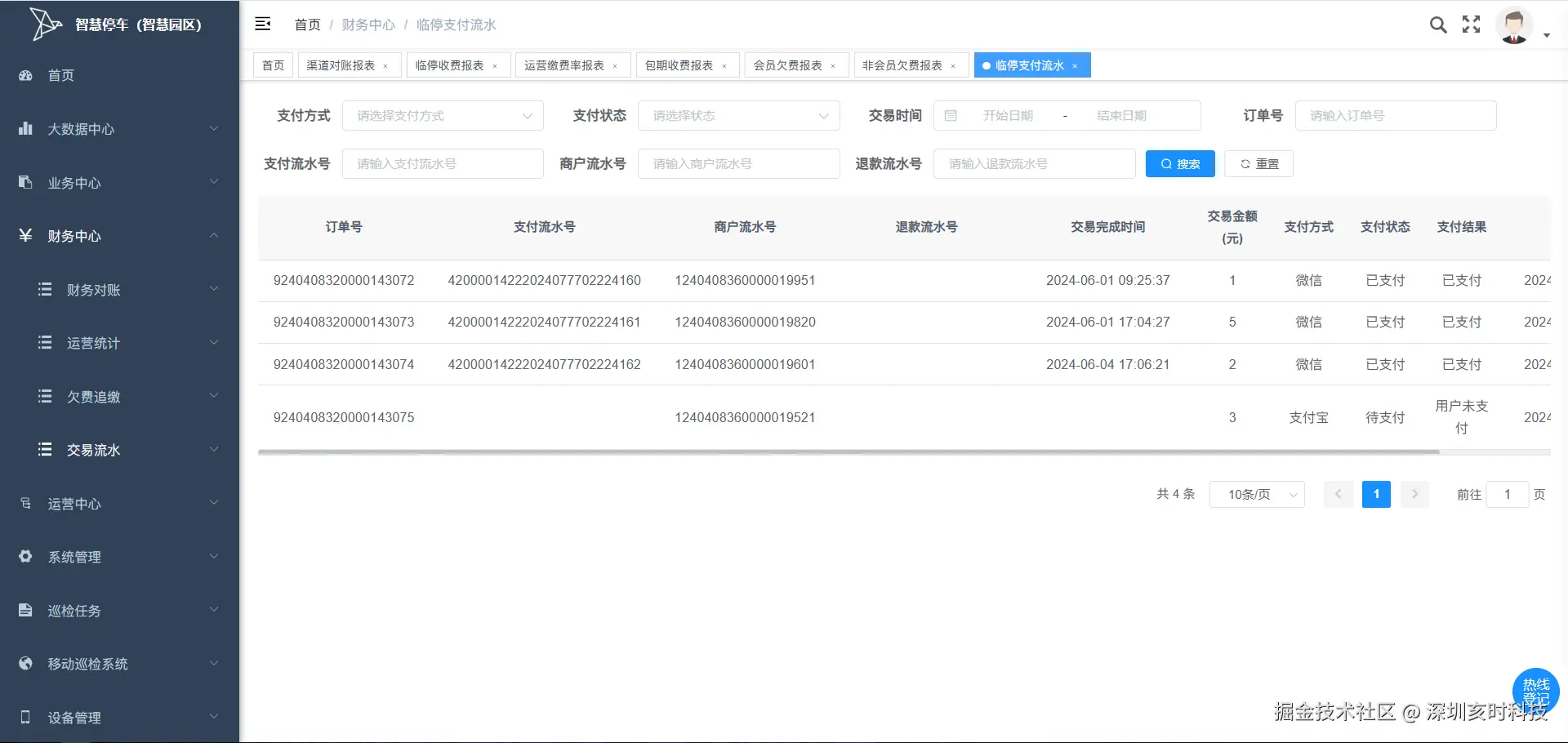Click the 移动巡检系统 globe icon

25,663
